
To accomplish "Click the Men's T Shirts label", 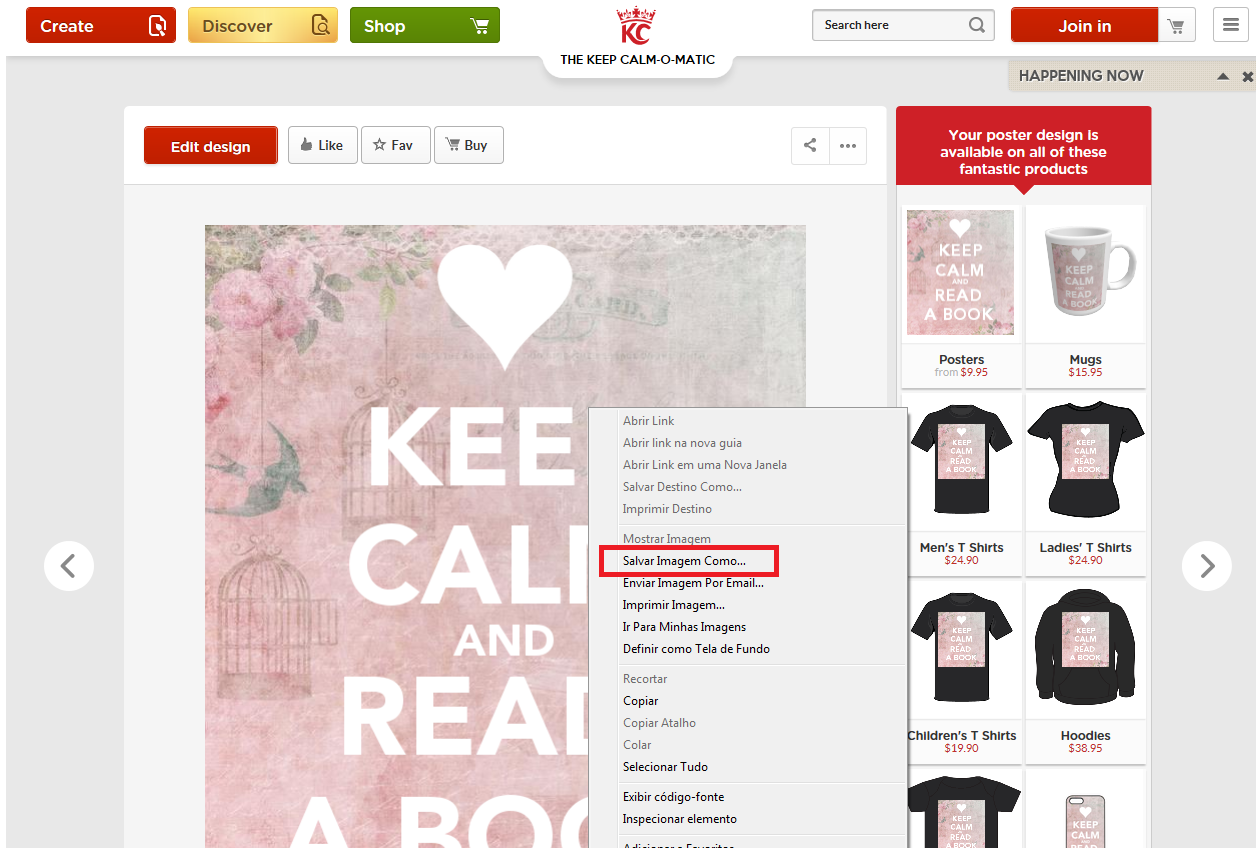I will (x=962, y=547).
